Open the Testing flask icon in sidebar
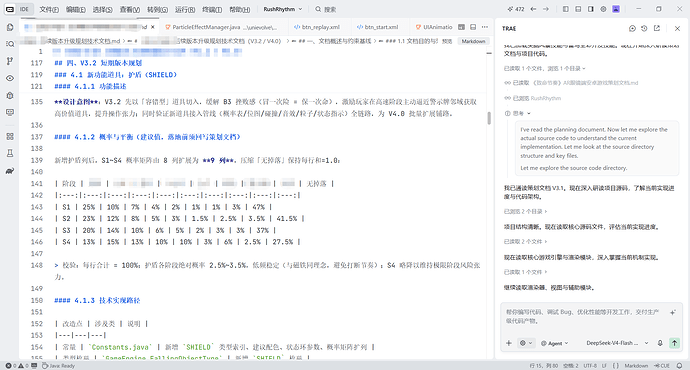 [x=10, y=154]
